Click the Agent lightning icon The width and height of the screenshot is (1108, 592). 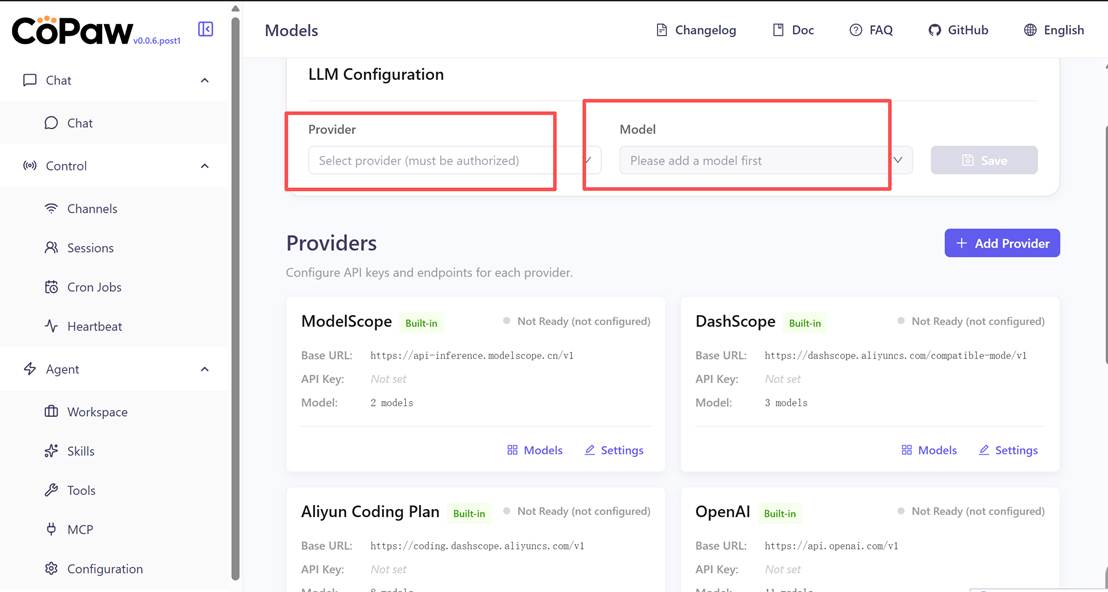tap(30, 369)
